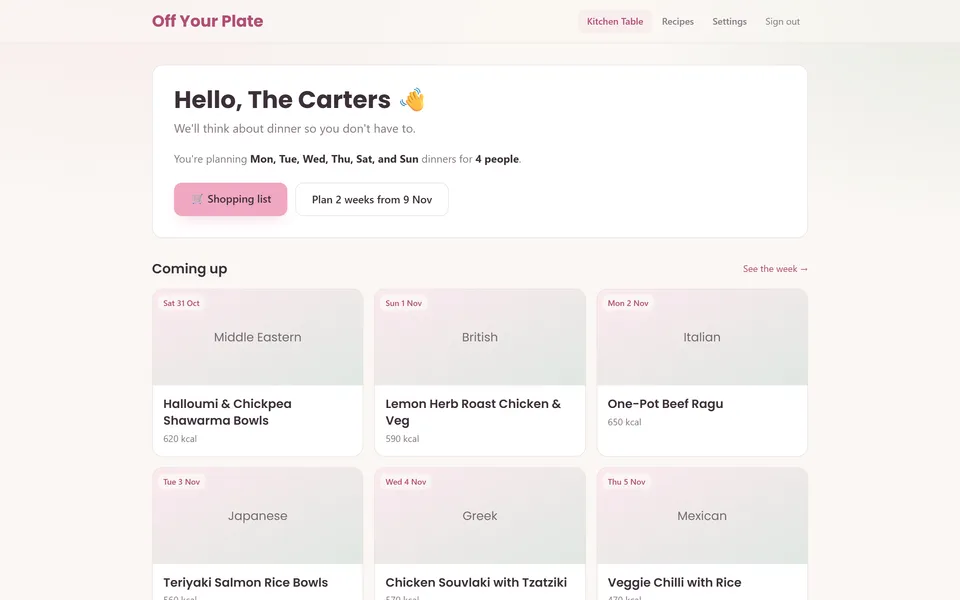Select Chicken Souvlaki with Tzatziki title

476,583
